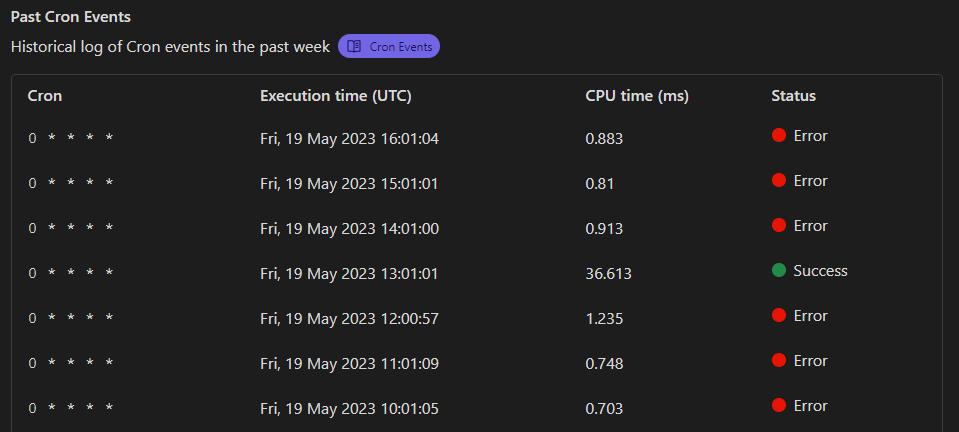This screenshot has width=959, height=432.
Task: Click execution time Fri, 19 May 2023 12:00:57
Action: [x=349, y=318]
